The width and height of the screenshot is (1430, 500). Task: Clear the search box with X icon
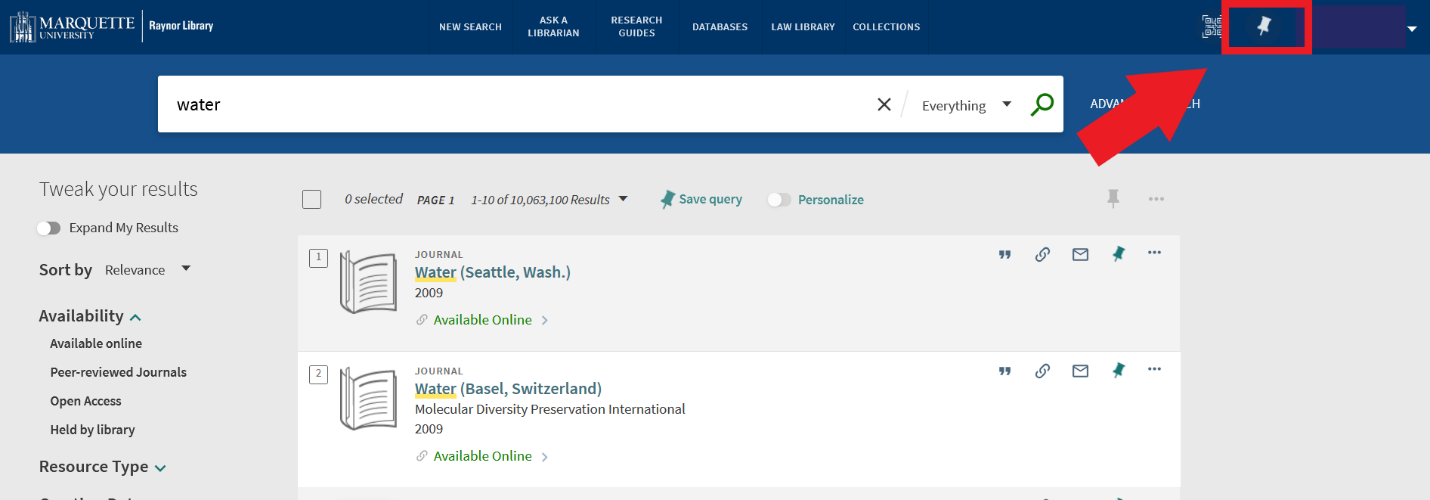click(x=884, y=104)
